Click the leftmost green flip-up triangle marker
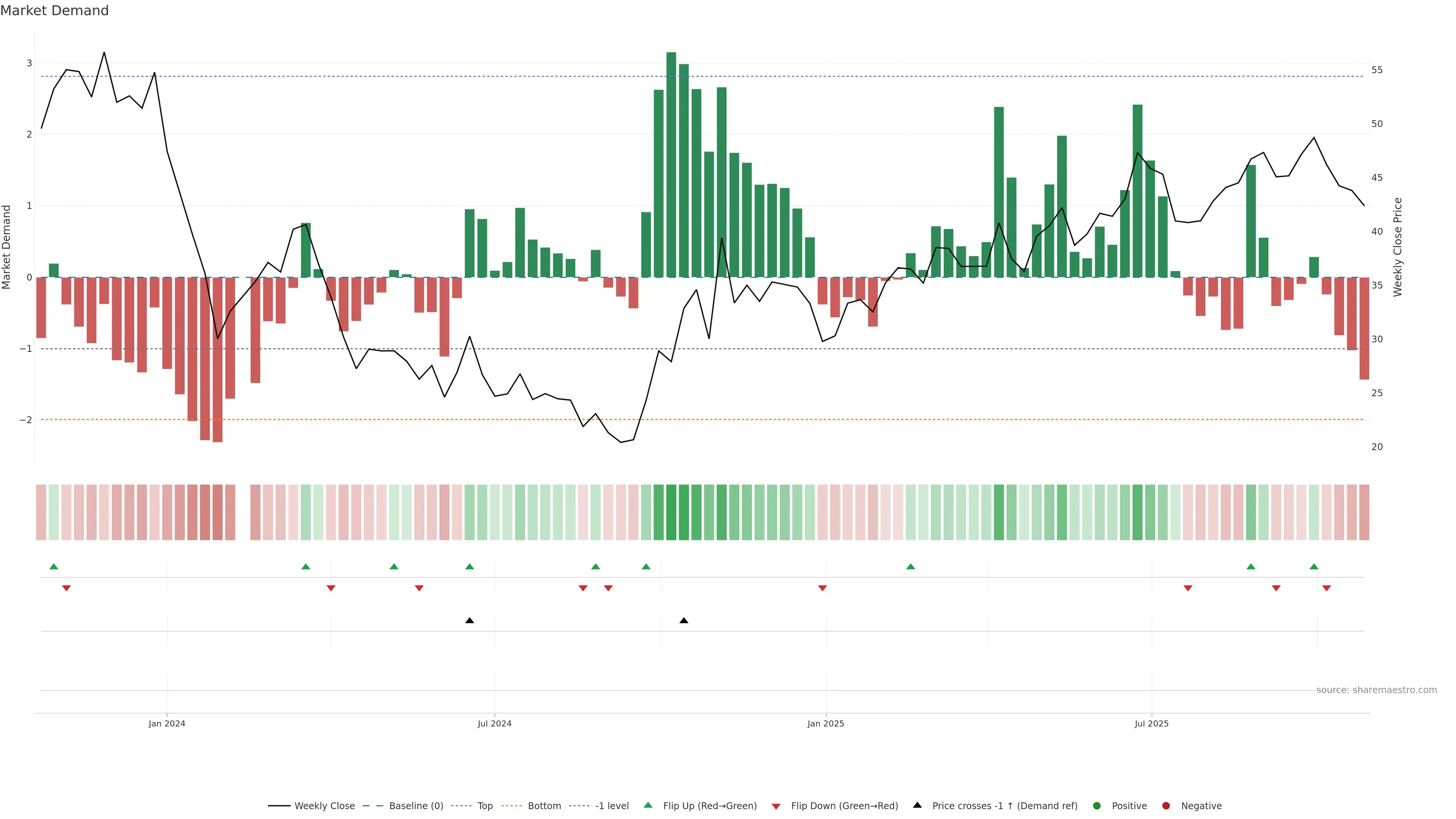The width and height of the screenshot is (1456, 819). (54, 566)
